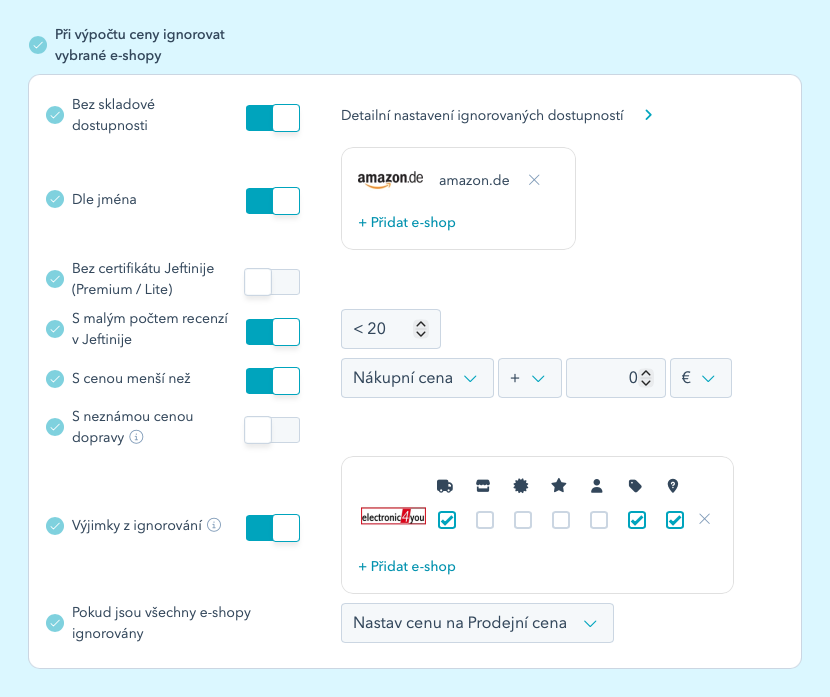Click the electronic4you logo

(x=393, y=517)
